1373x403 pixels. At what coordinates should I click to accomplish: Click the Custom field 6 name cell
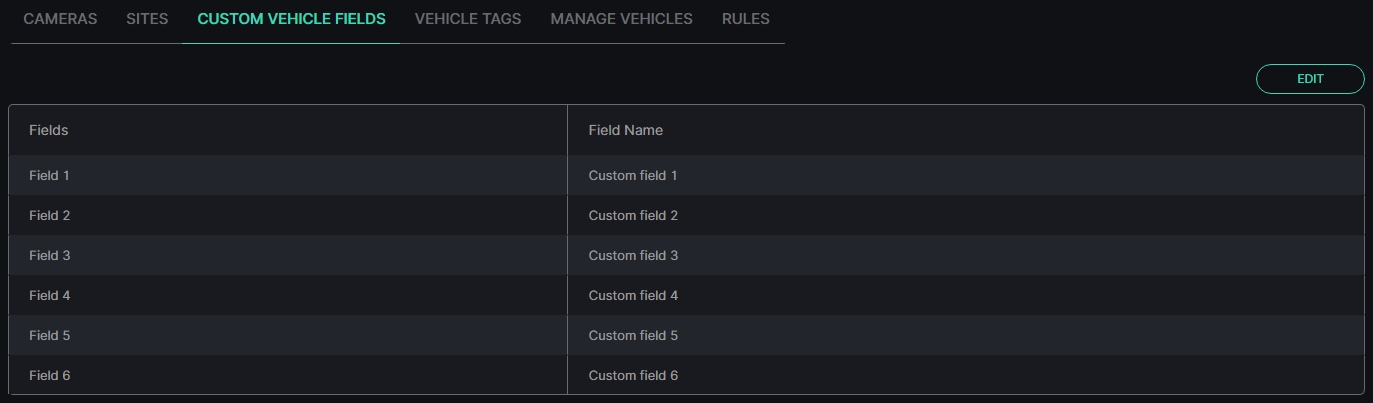(x=965, y=375)
